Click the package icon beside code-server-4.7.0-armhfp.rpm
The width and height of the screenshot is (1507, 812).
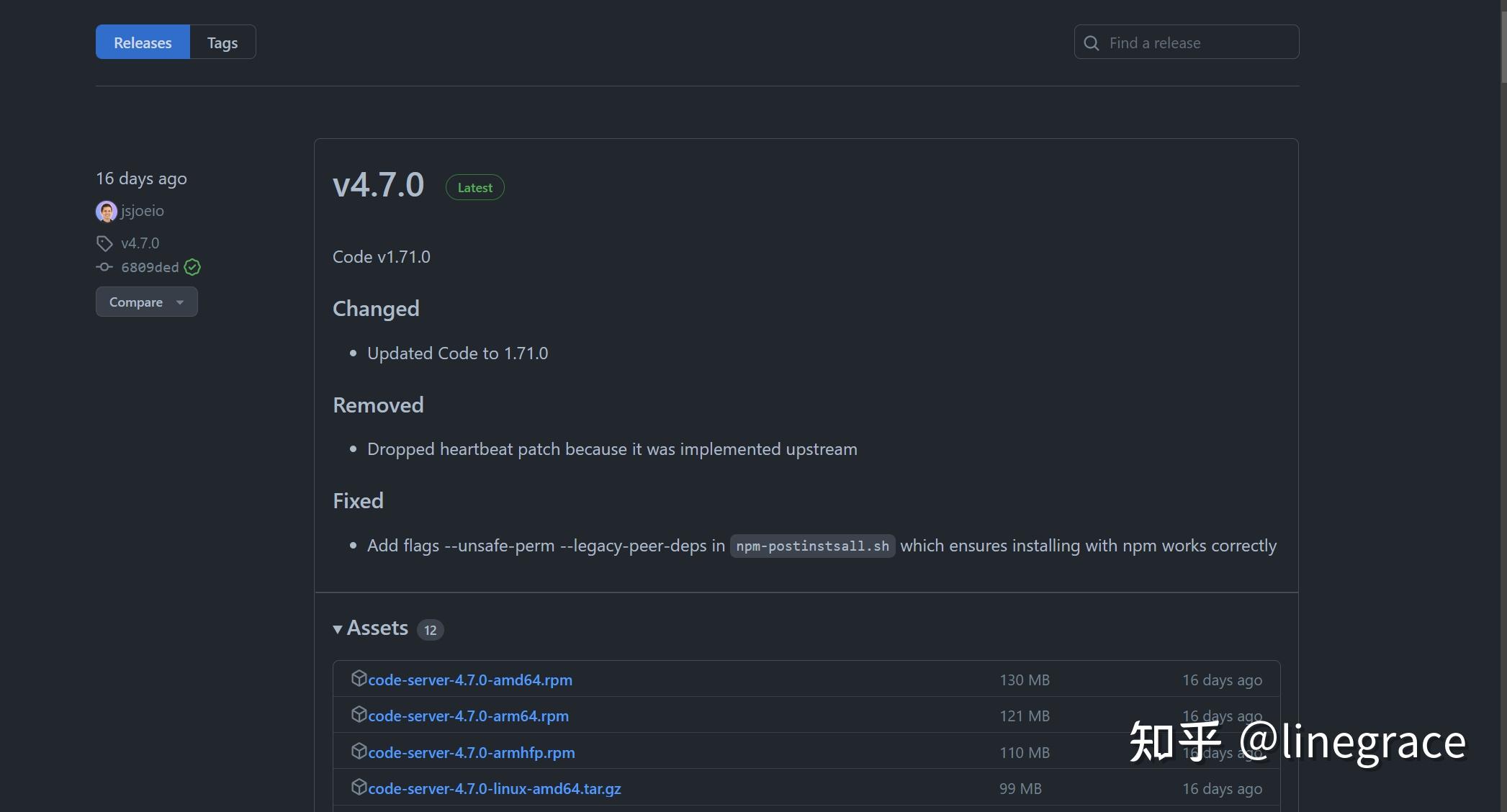(x=360, y=752)
